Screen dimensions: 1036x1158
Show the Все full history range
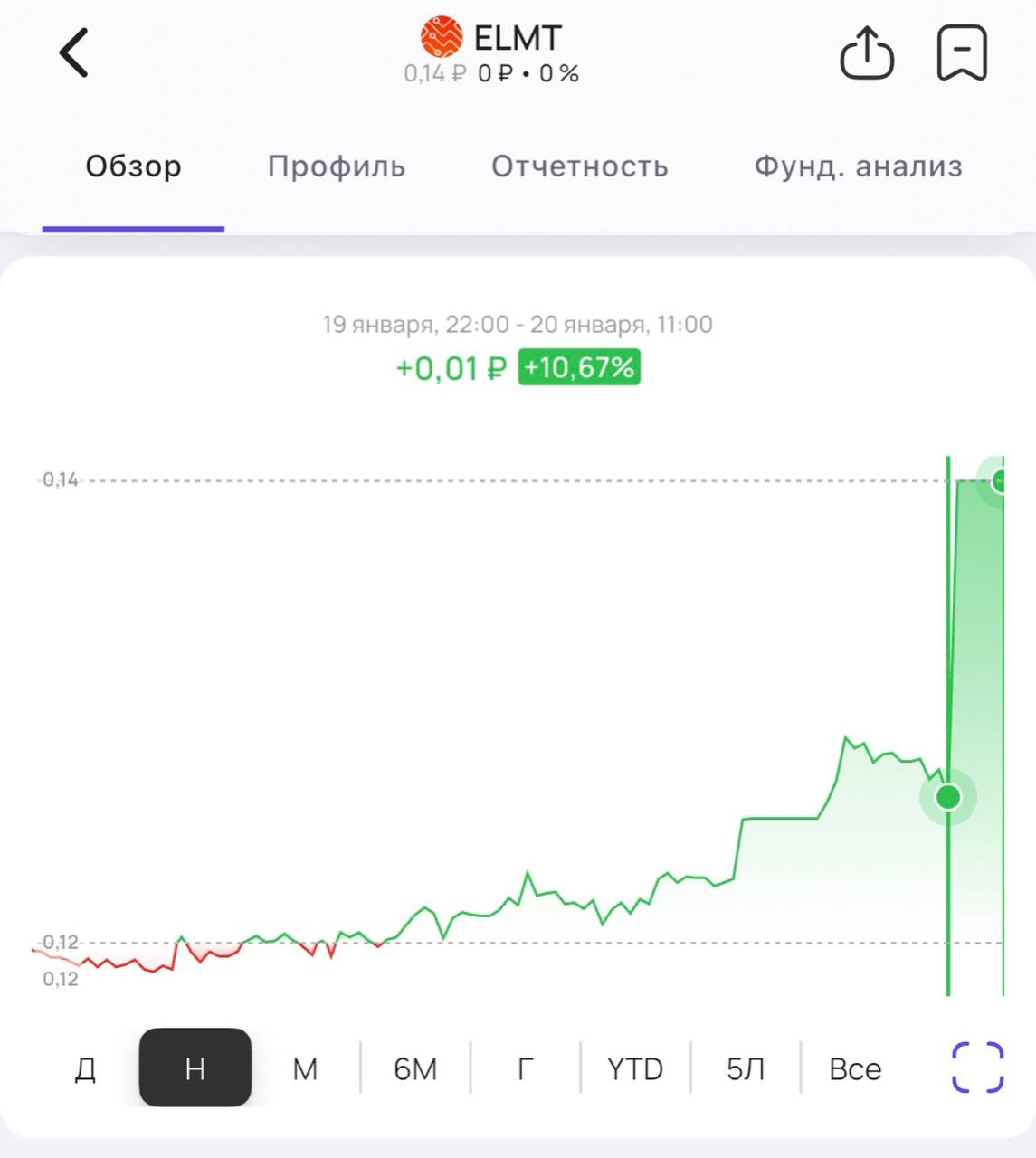854,1068
